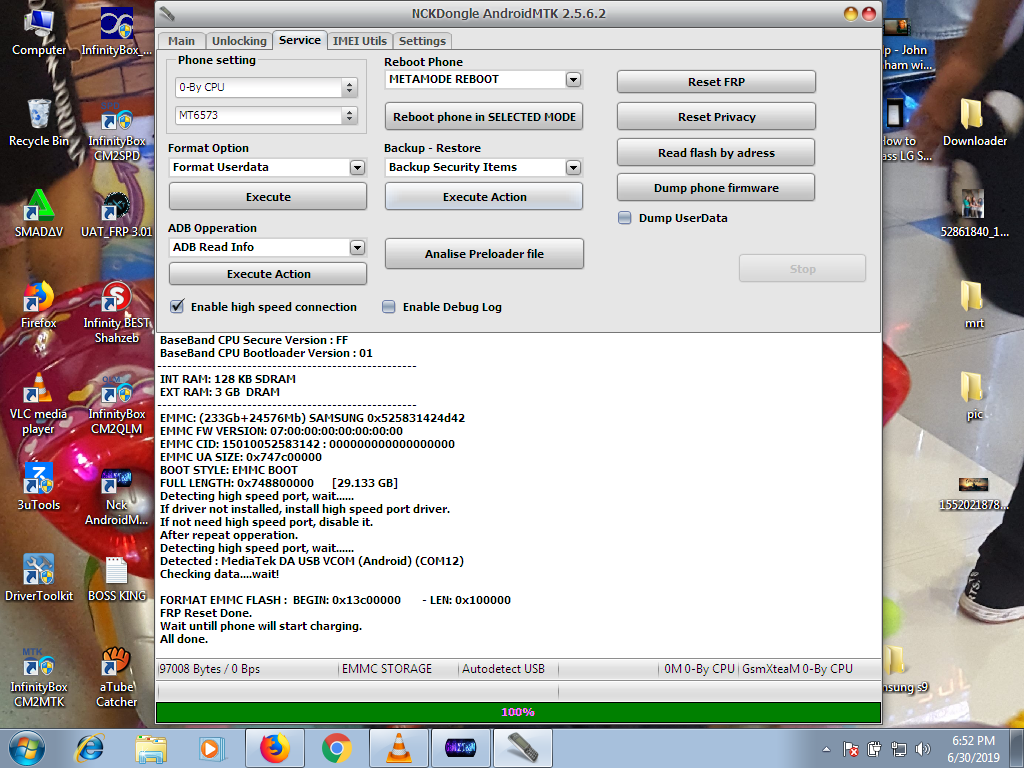
Task: Launch UAT_FRP 3.01 desktop shortcut
Action: [116, 214]
